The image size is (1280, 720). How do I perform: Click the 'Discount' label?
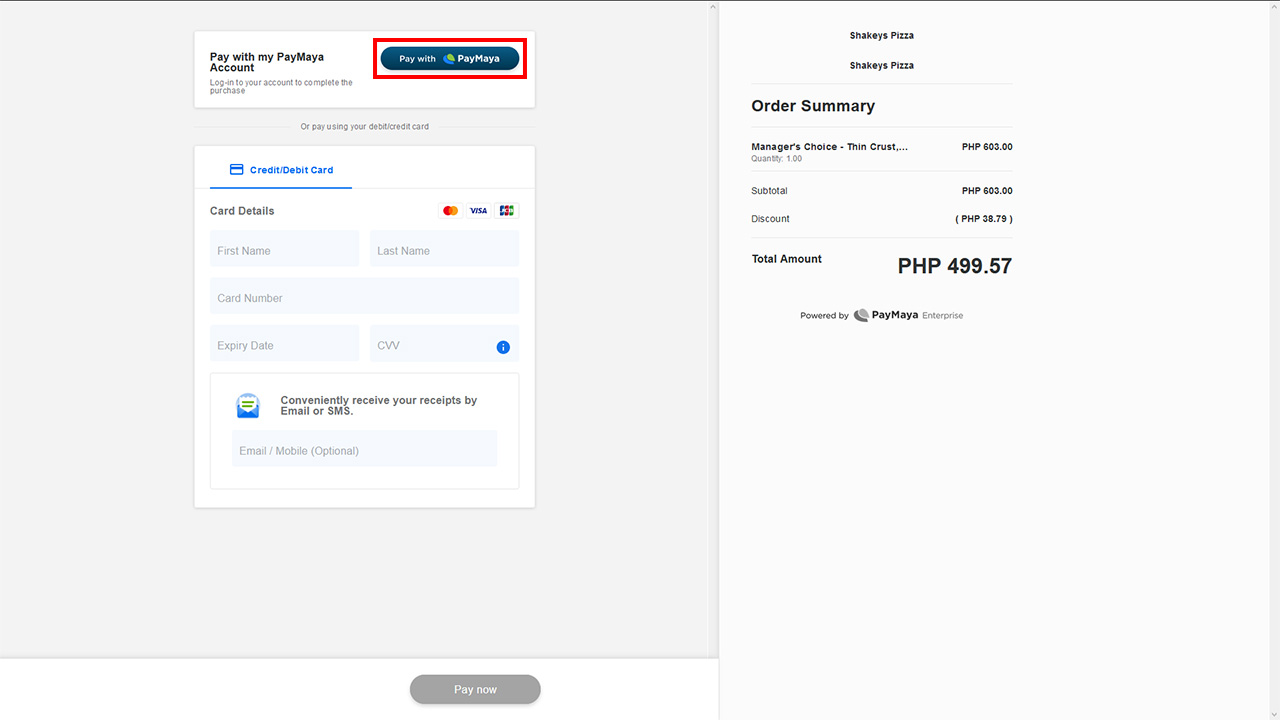pyautogui.click(x=770, y=219)
